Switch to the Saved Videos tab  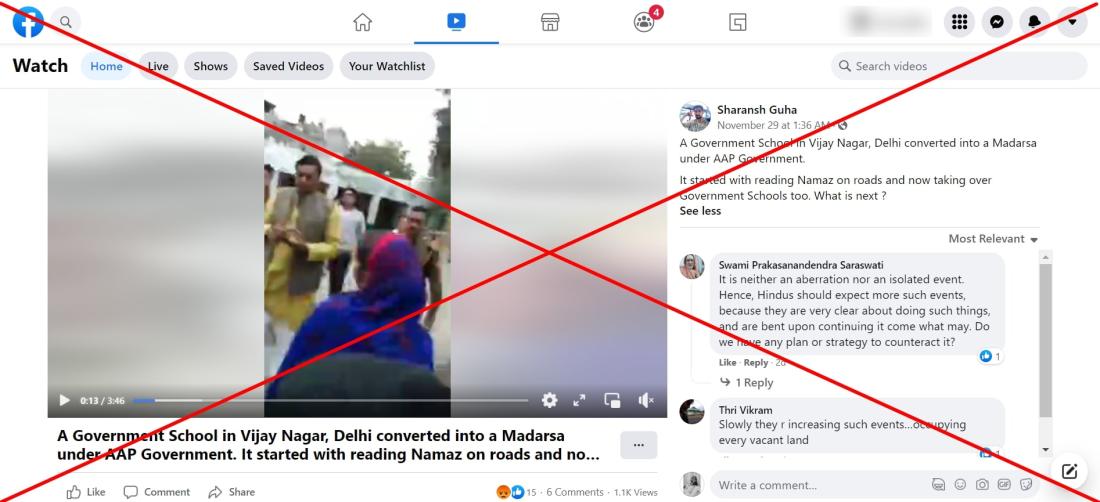(x=288, y=66)
